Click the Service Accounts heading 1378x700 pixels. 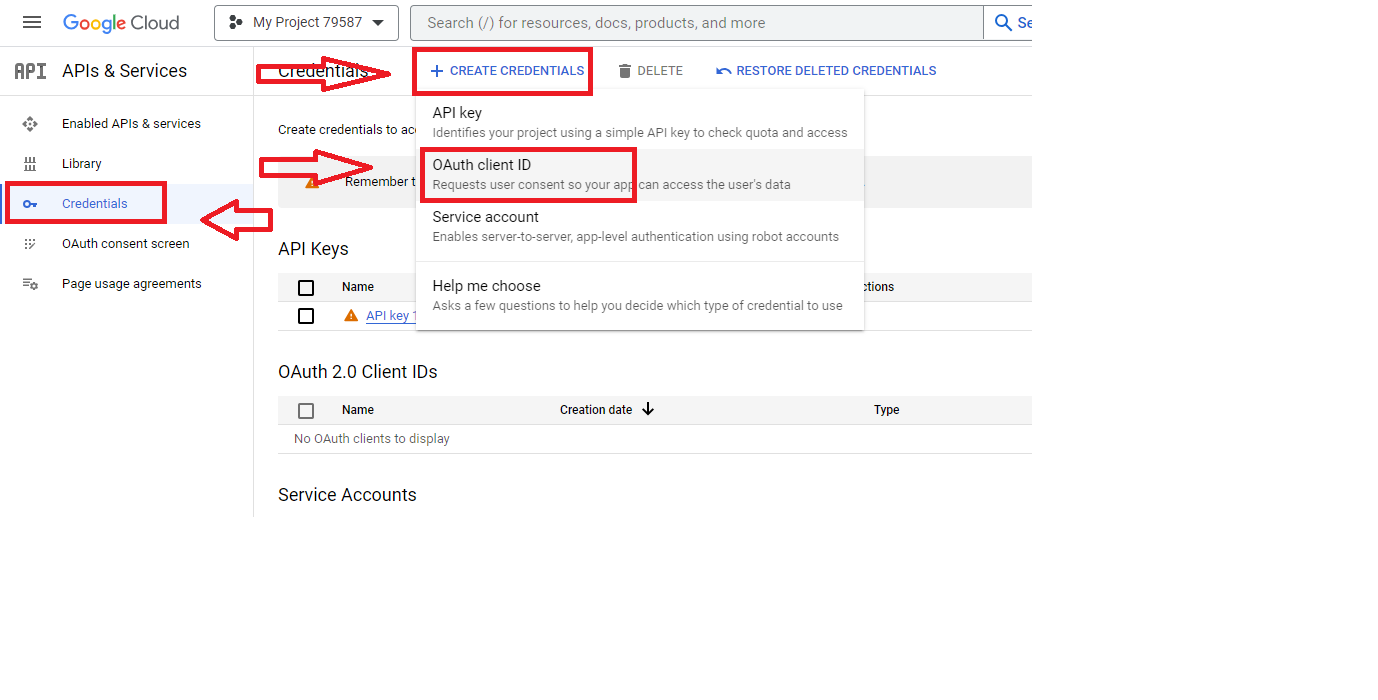coord(347,495)
